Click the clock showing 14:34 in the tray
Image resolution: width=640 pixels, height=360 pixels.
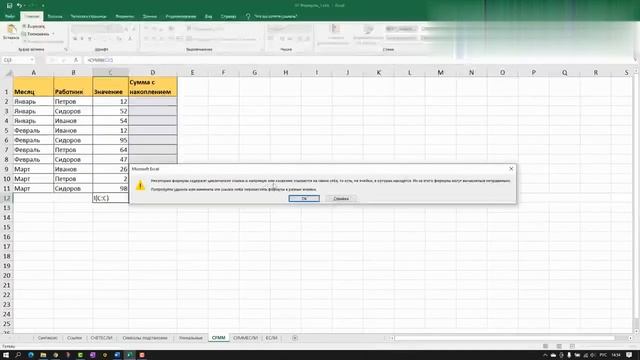616,355
